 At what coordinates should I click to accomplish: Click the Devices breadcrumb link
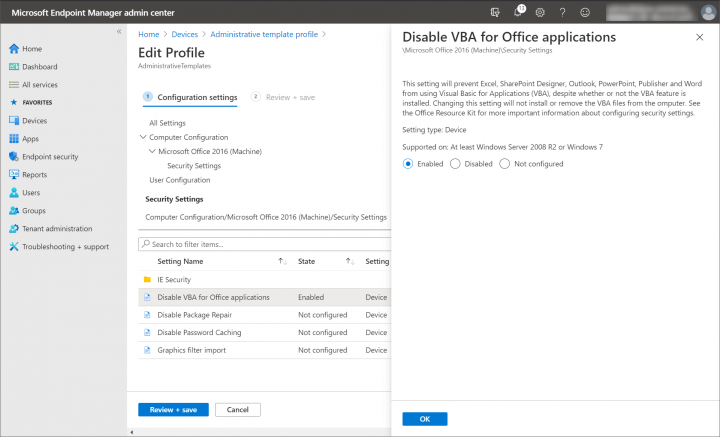click(185, 34)
